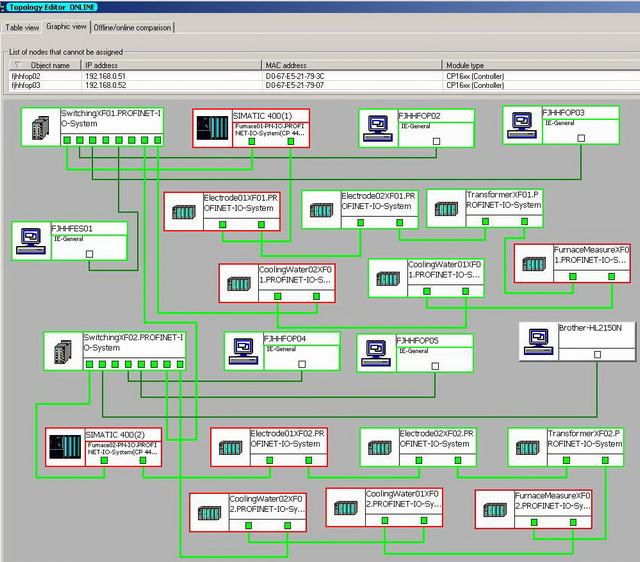Click the last port of SwitchingXF02
640x562 pixels.
[x=180, y=364]
